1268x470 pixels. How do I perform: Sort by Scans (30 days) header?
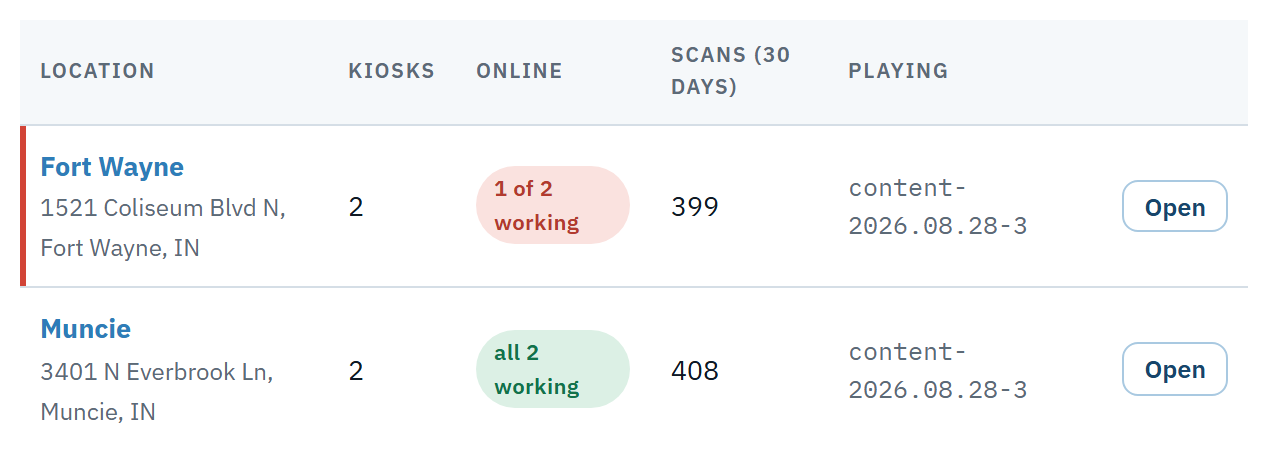coord(731,71)
